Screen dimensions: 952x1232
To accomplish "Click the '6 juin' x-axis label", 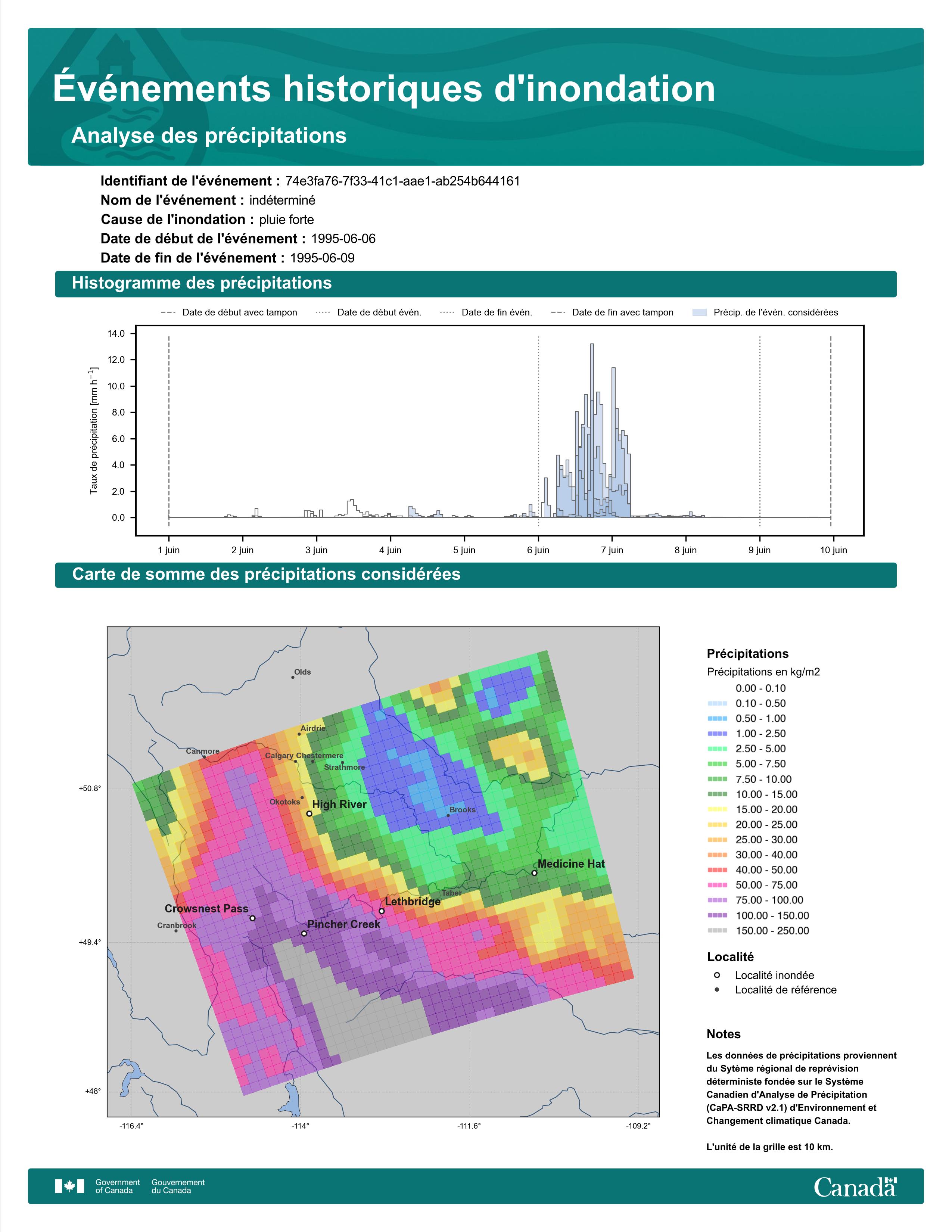I will click(538, 550).
